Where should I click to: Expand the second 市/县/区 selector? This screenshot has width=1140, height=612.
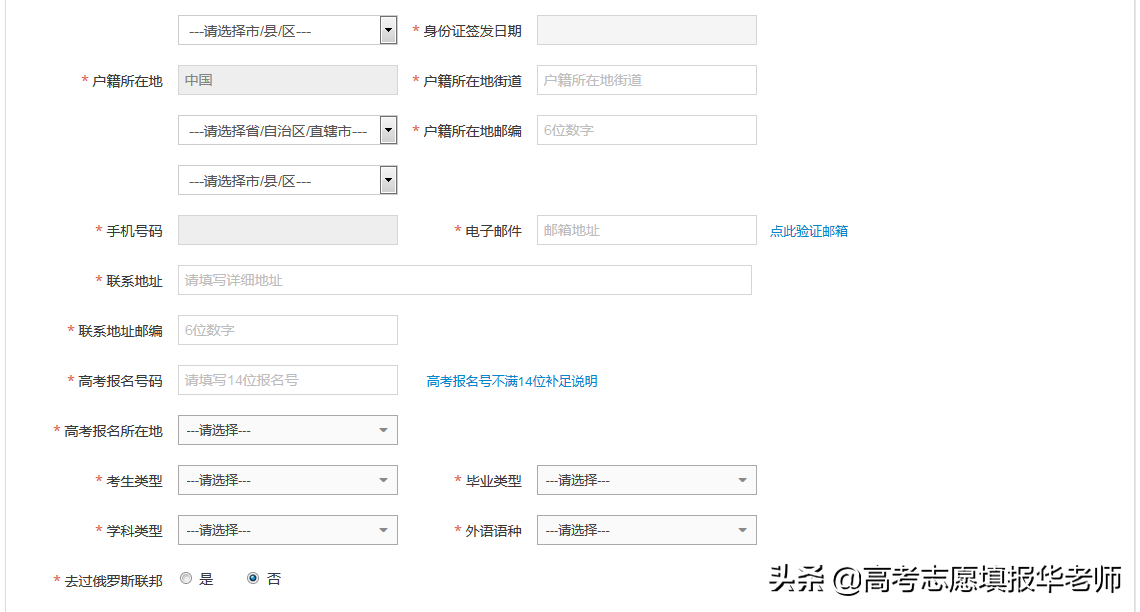[x=287, y=179]
